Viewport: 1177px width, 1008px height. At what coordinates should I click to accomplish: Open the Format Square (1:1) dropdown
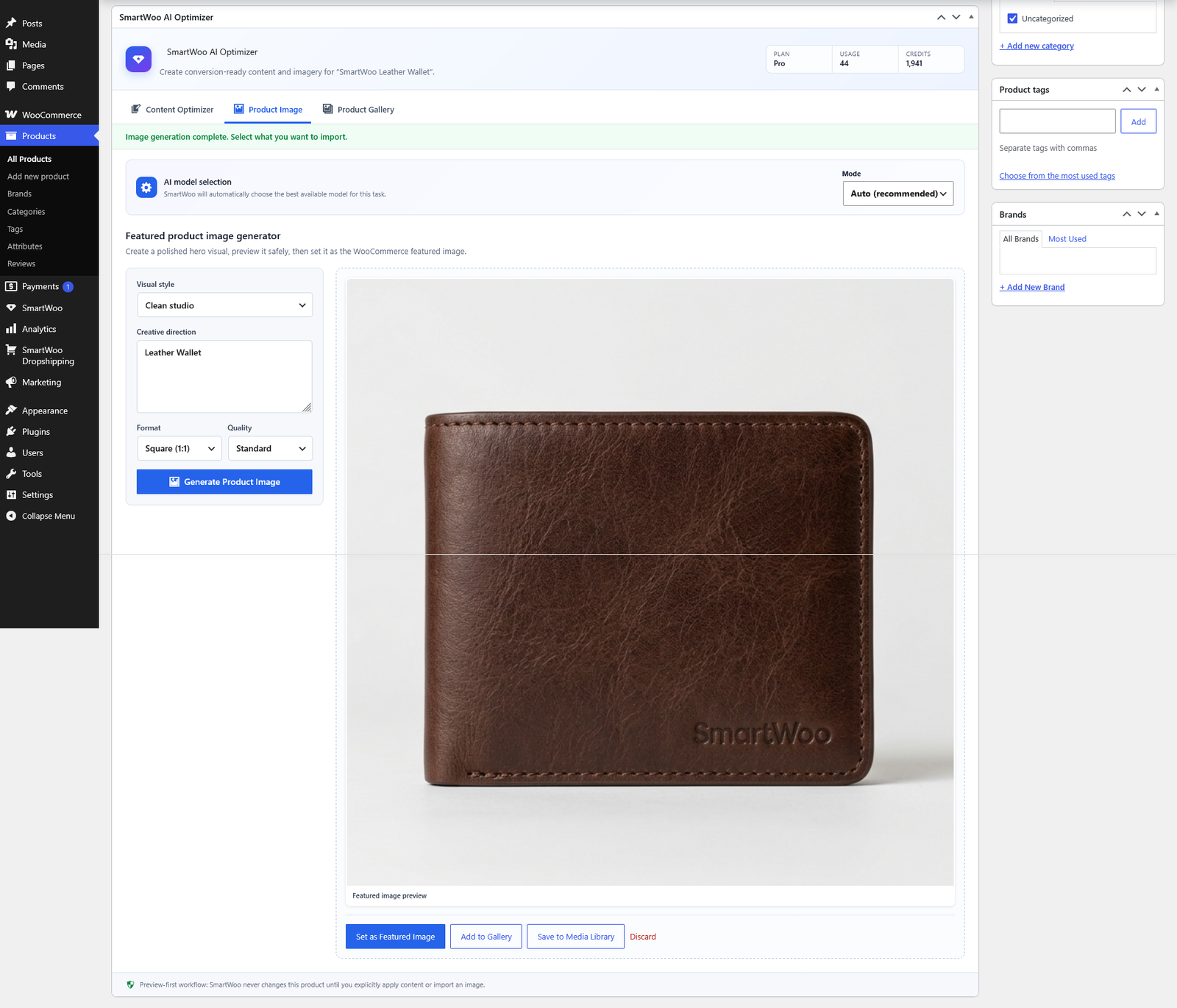pyautogui.click(x=179, y=449)
